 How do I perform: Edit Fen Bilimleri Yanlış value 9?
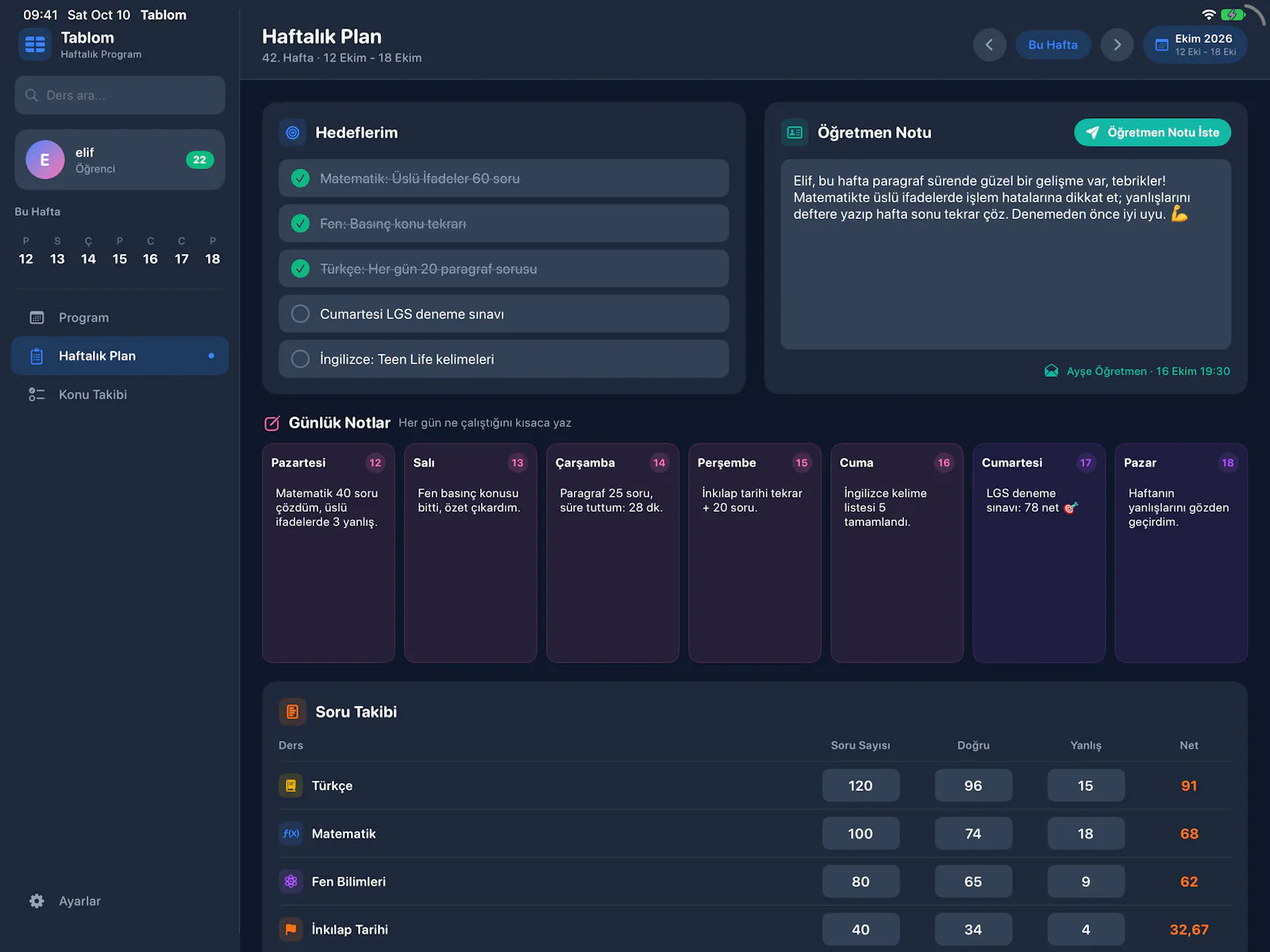[x=1086, y=881]
